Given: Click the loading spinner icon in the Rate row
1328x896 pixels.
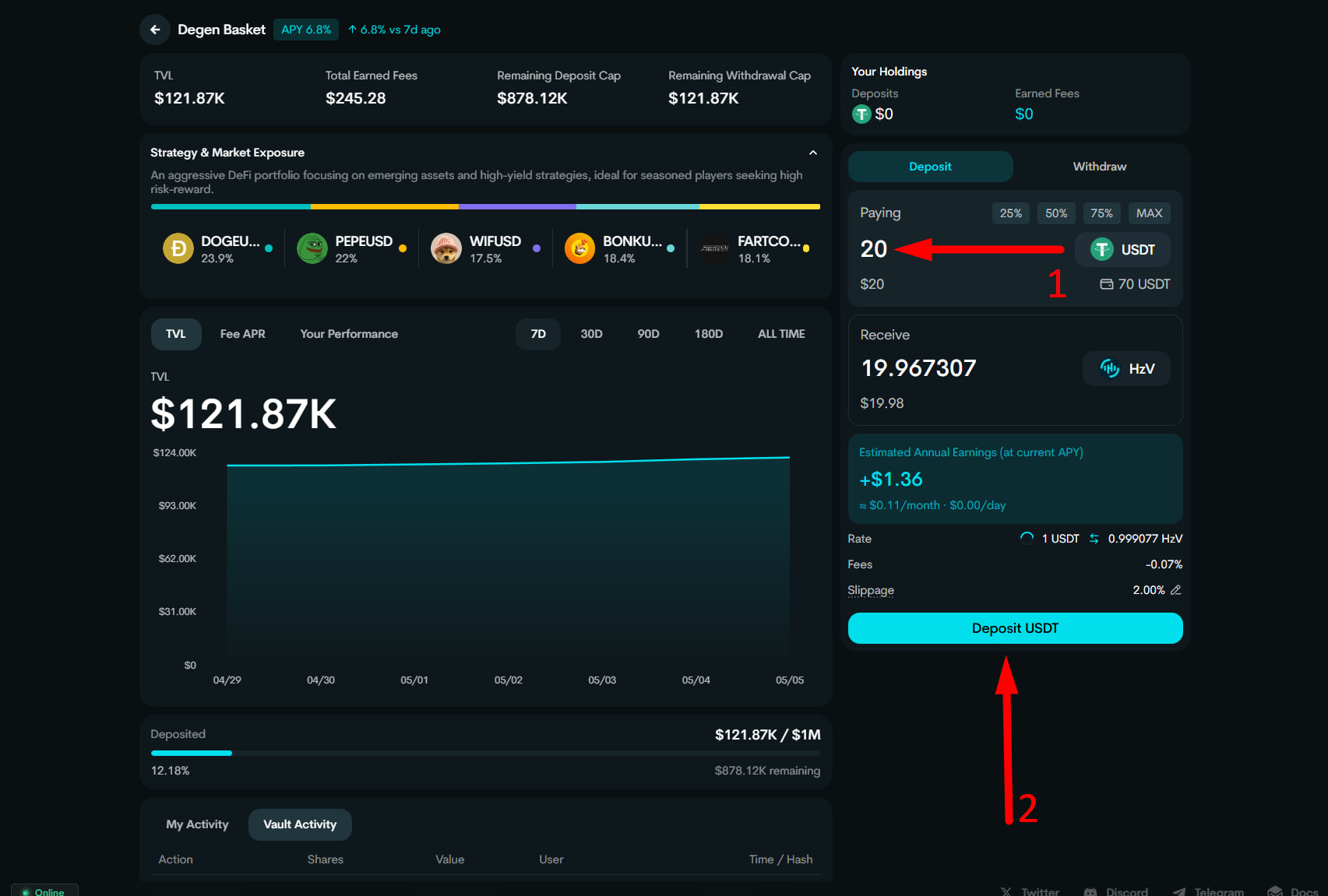Looking at the screenshot, I should 1027,539.
